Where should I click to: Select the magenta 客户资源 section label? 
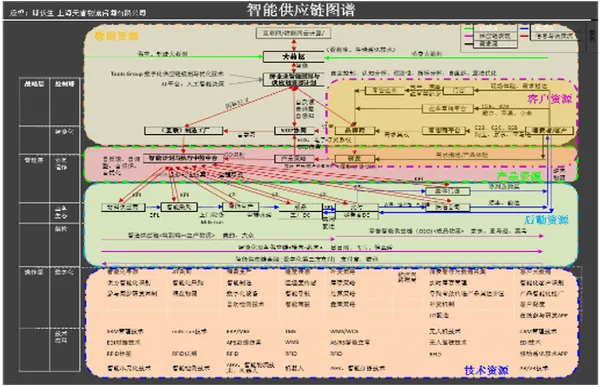tap(549, 99)
